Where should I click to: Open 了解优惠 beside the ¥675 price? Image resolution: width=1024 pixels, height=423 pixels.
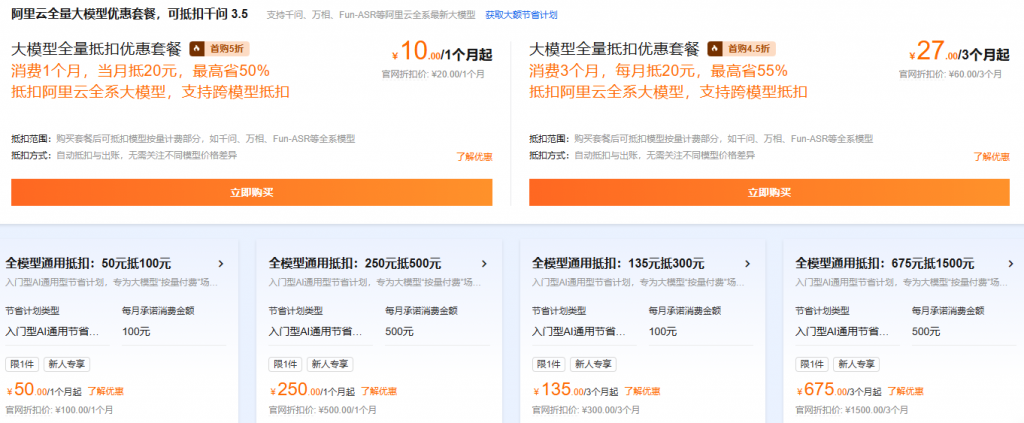click(904, 391)
